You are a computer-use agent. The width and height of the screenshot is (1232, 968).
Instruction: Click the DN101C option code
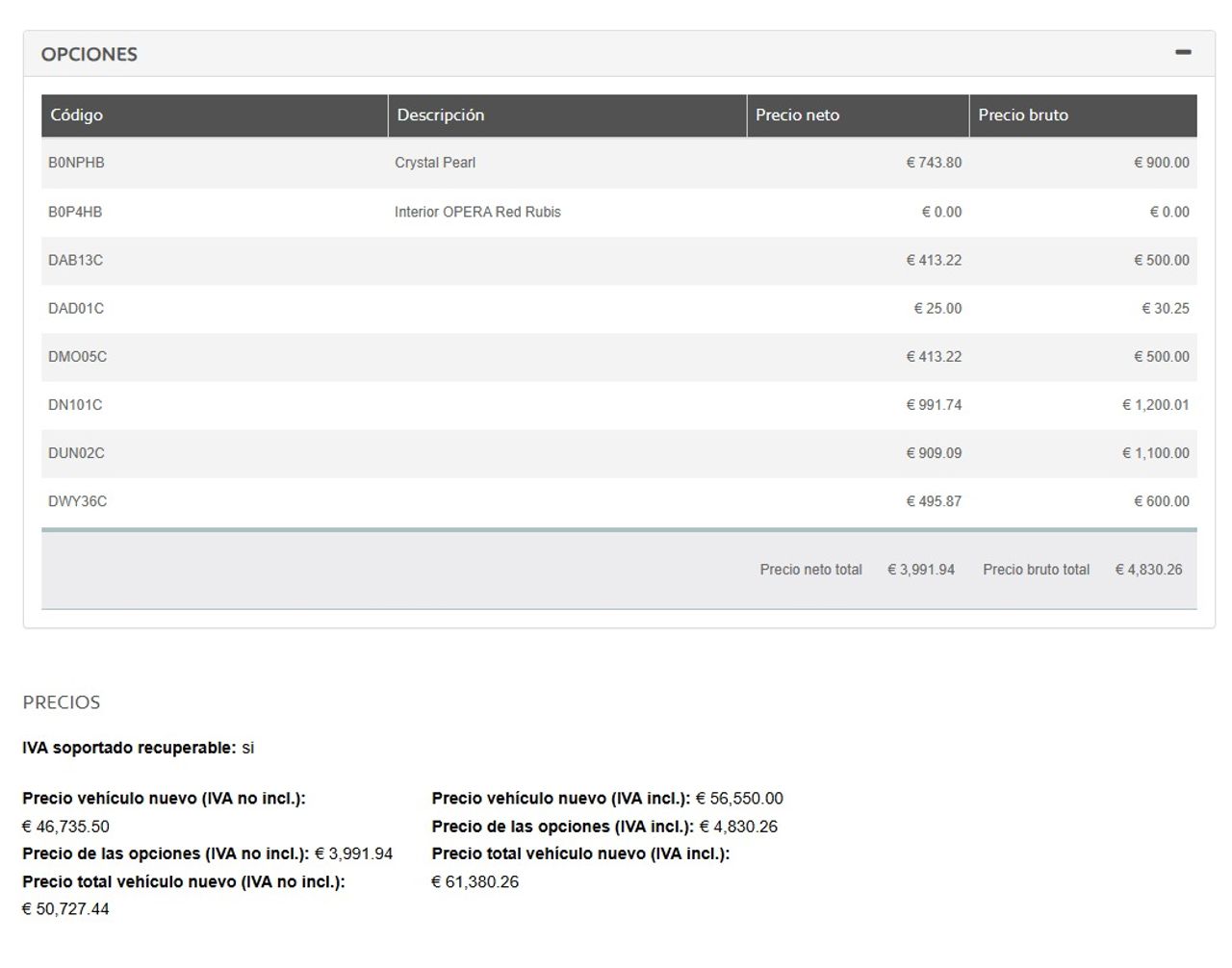click(x=75, y=405)
